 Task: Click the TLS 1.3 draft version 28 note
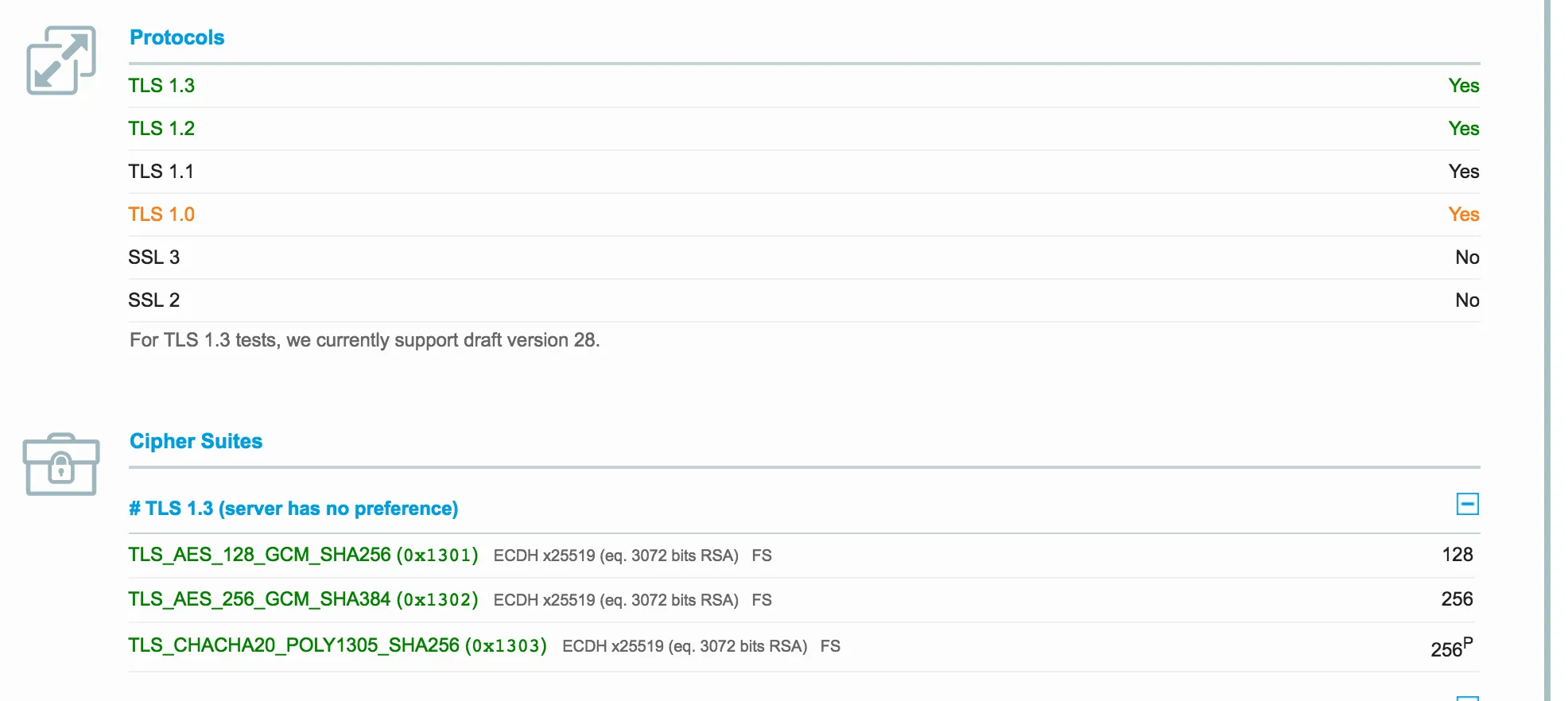click(365, 340)
